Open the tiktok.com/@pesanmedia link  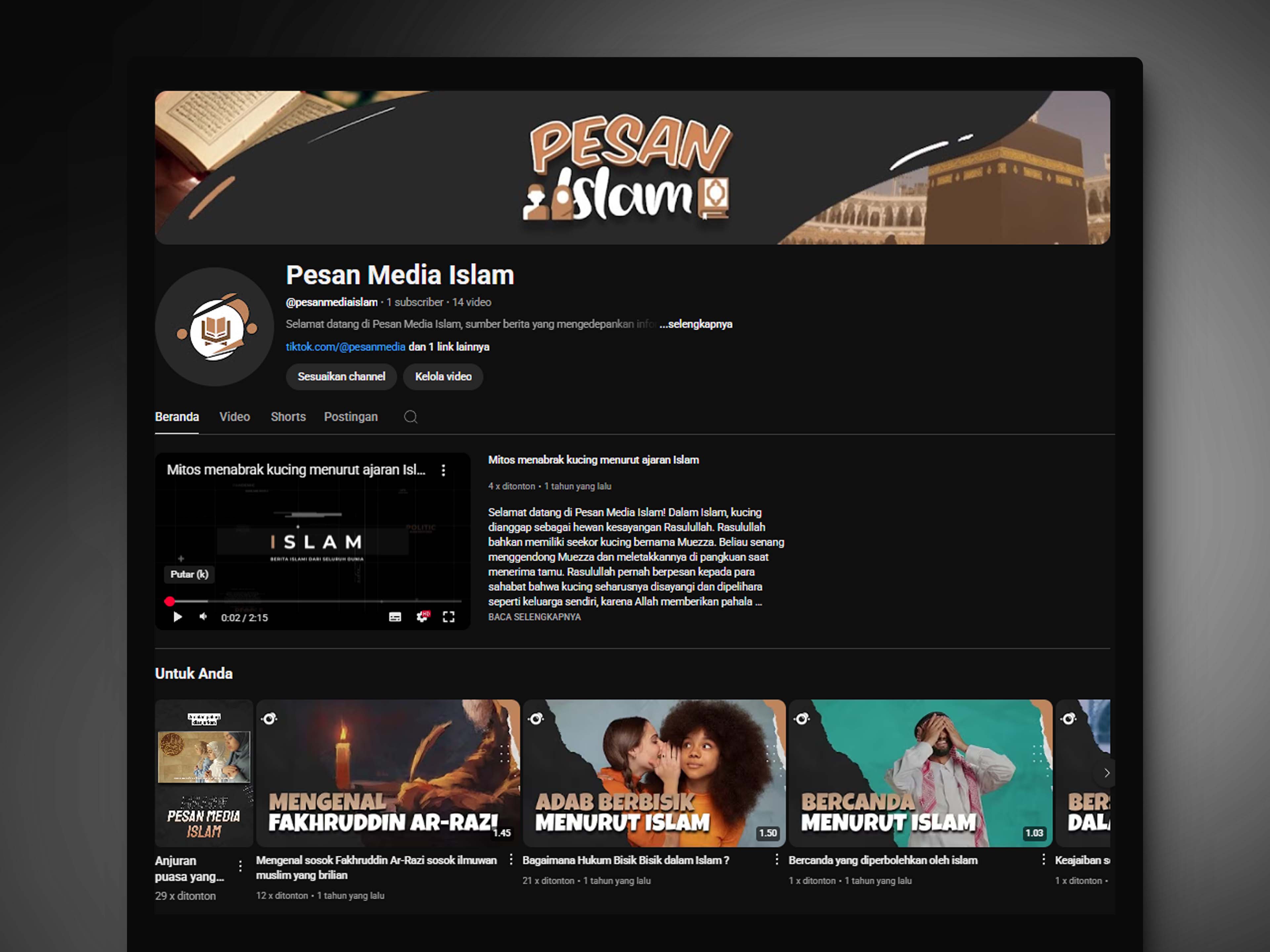(x=346, y=347)
